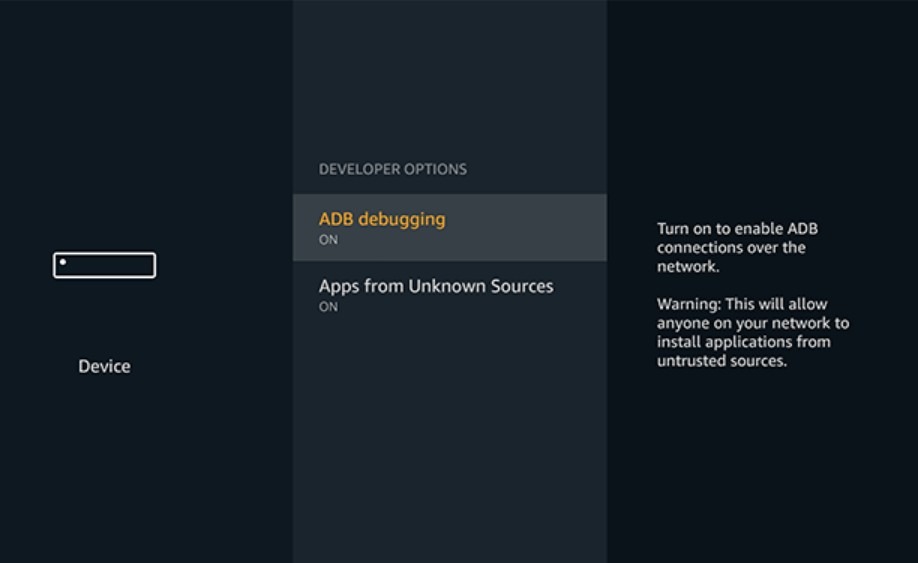
Task: Click the DEVELOPER OPTIONS header
Action: click(392, 169)
